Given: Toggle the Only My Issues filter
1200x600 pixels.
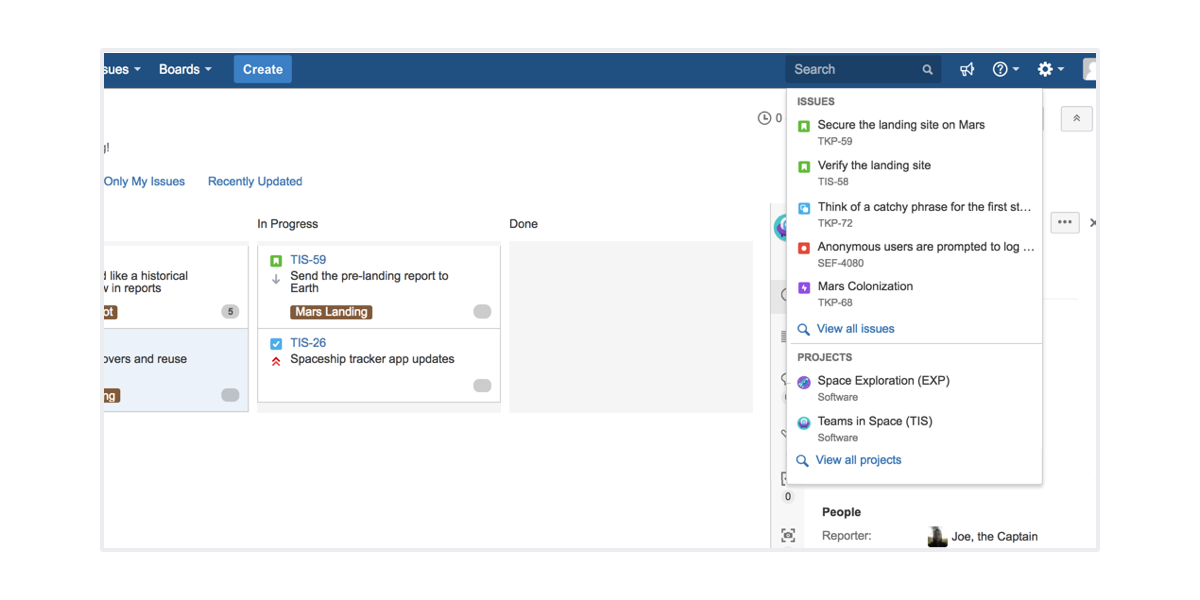Looking at the screenshot, I should click(144, 181).
